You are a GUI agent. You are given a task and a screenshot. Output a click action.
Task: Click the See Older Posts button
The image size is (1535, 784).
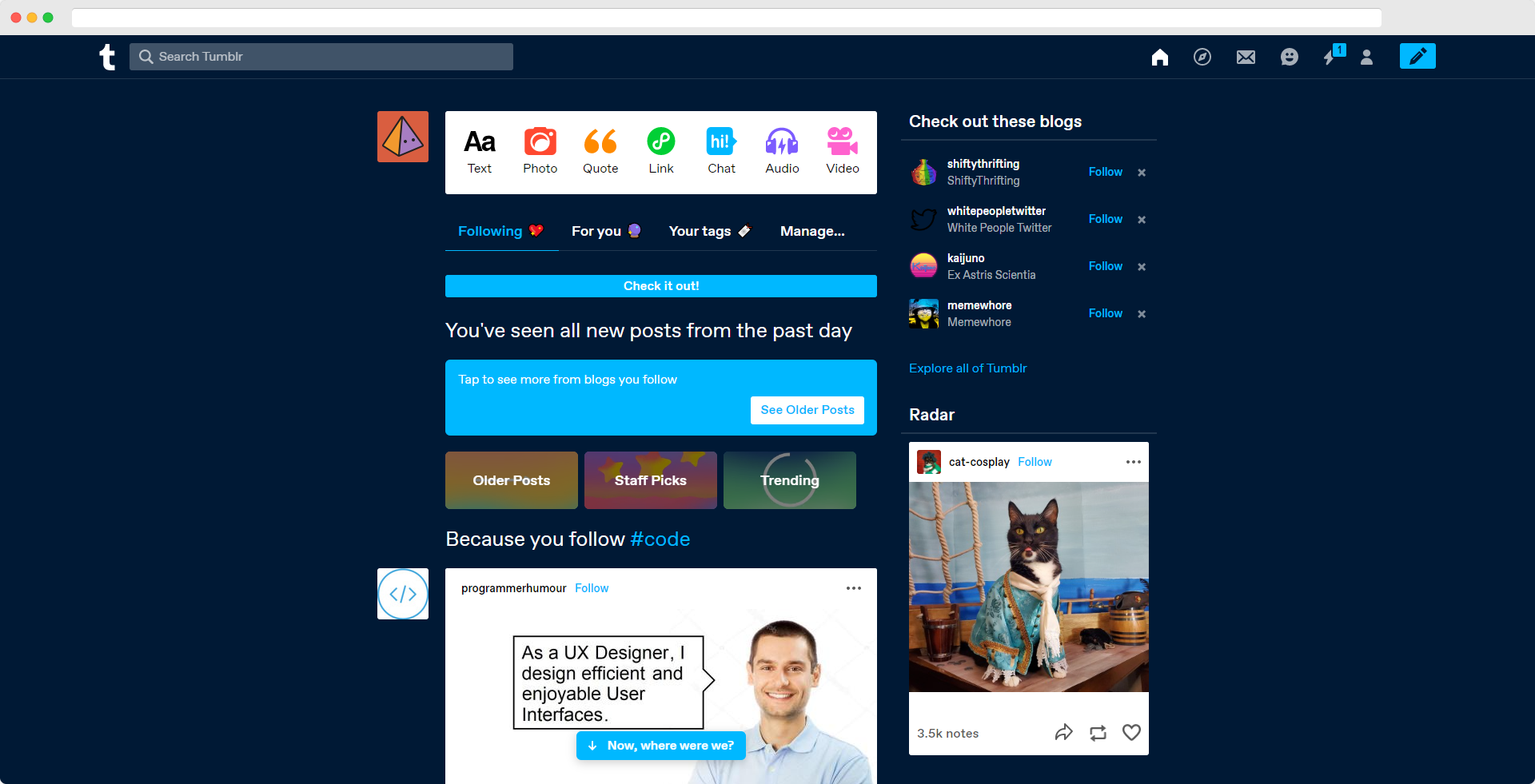[807, 410]
